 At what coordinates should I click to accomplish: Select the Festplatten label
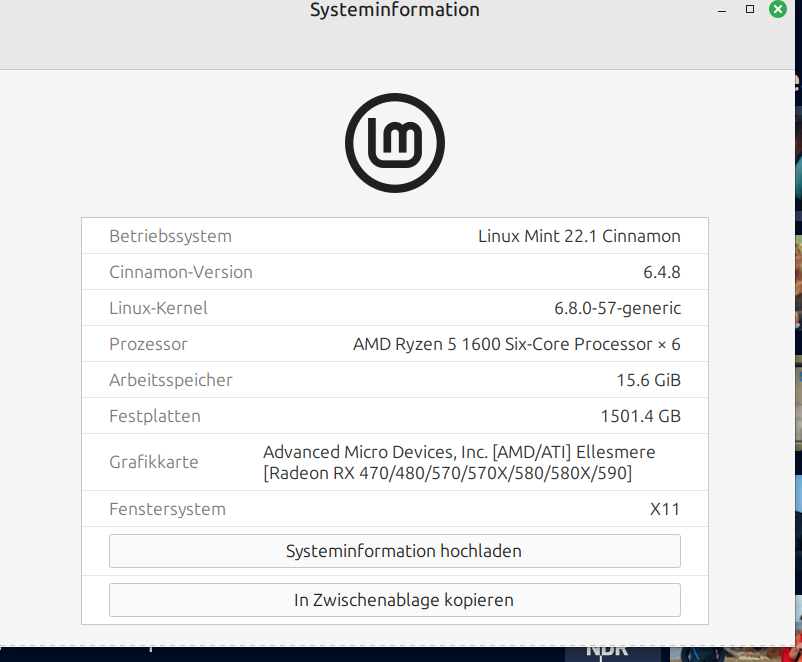(x=154, y=416)
